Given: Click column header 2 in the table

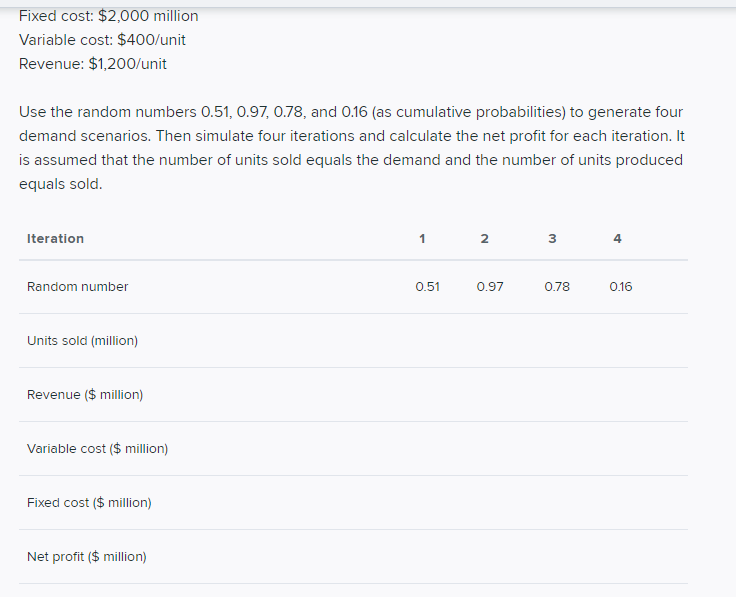Looking at the screenshot, I should click(x=484, y=239).
